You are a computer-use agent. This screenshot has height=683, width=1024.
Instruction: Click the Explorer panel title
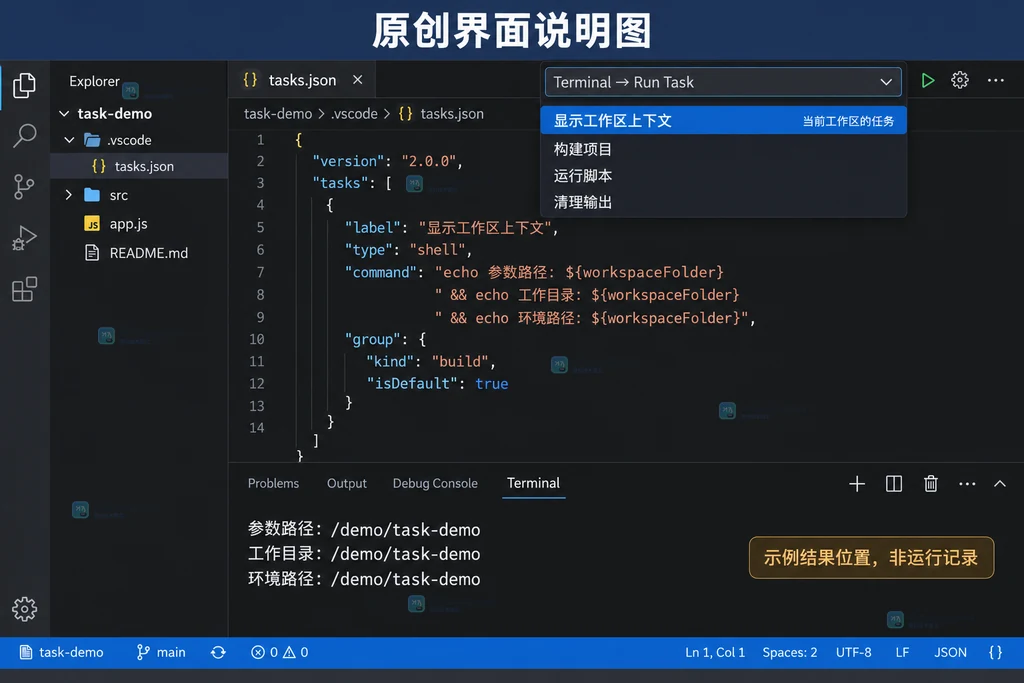[x=95, y=82]
